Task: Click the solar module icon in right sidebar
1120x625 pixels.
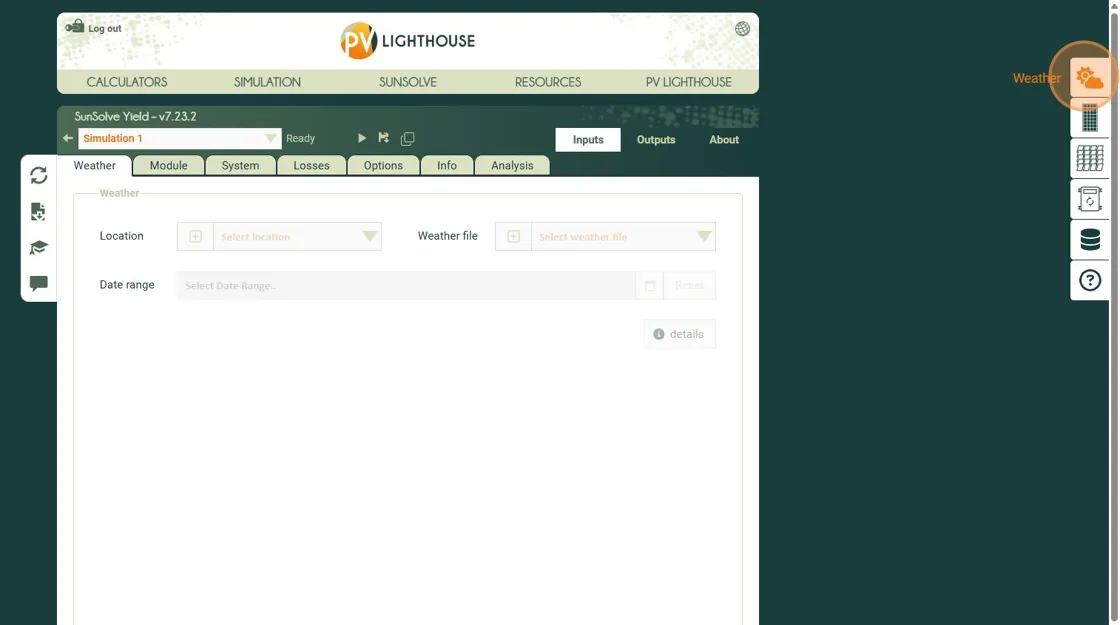Action: tap(1089, 119)
